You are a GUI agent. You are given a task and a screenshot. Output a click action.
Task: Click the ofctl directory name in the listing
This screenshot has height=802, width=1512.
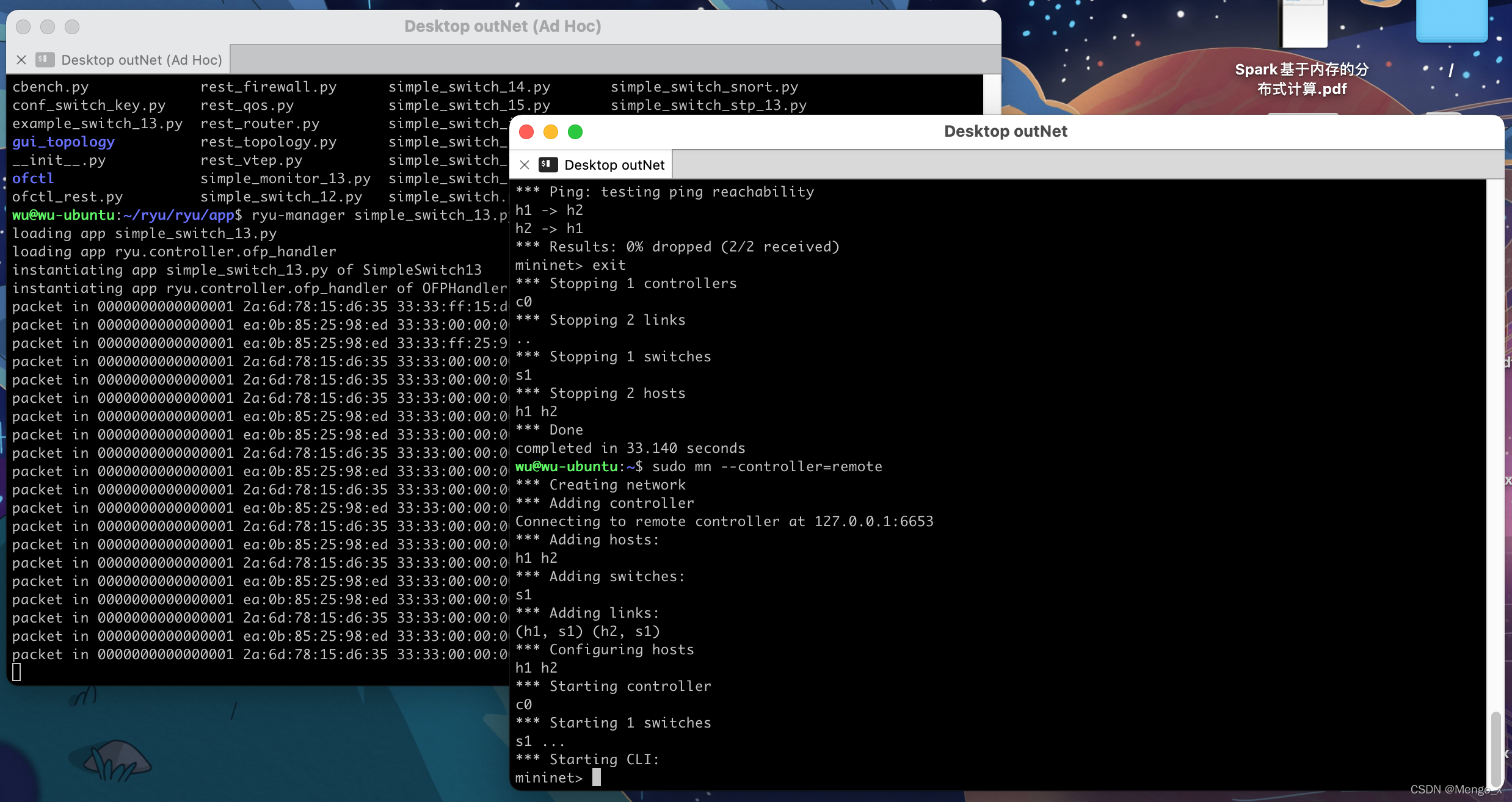click(x=32, y=178)
